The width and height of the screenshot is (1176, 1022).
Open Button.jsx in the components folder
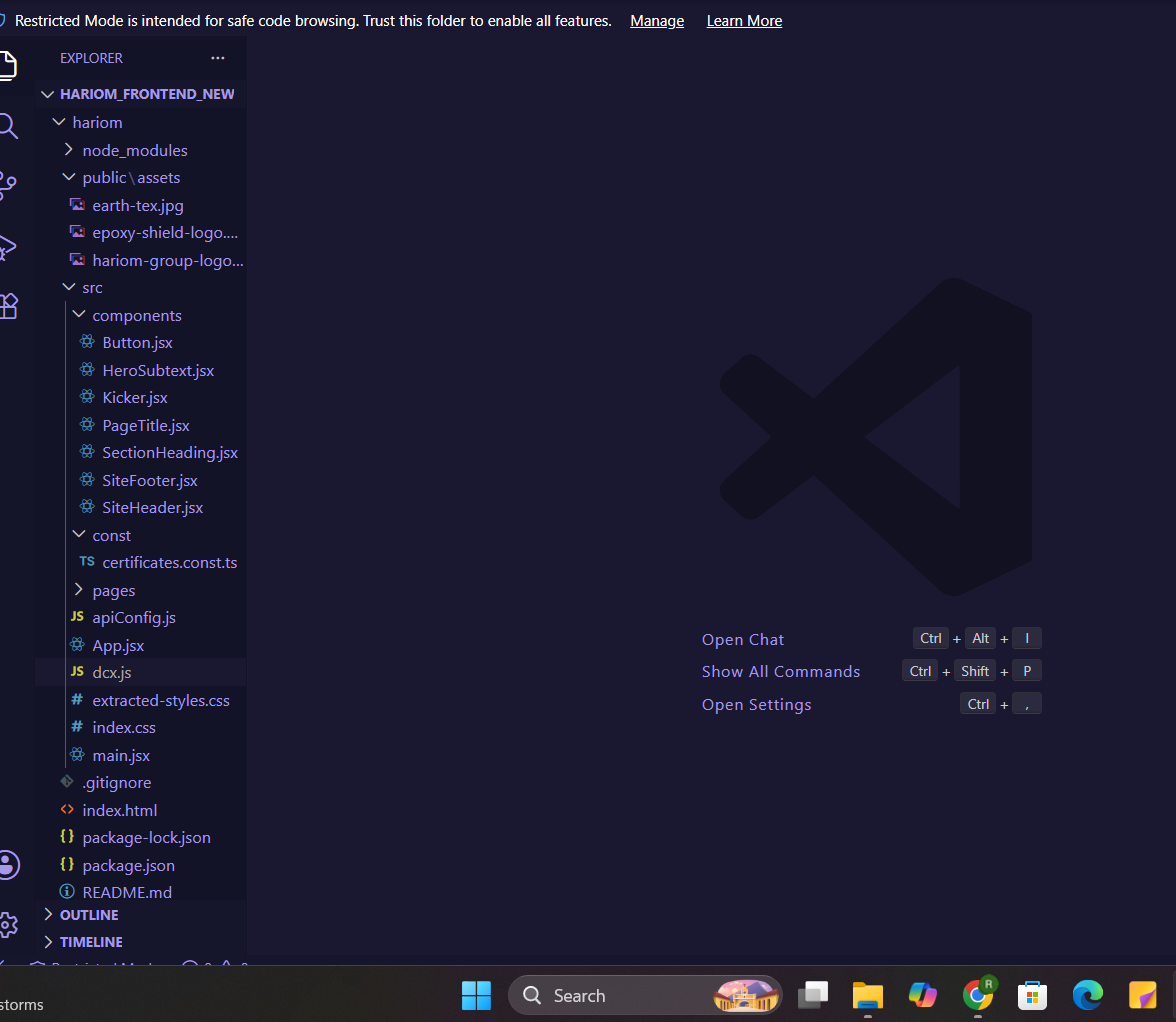(x=141, y=343)
